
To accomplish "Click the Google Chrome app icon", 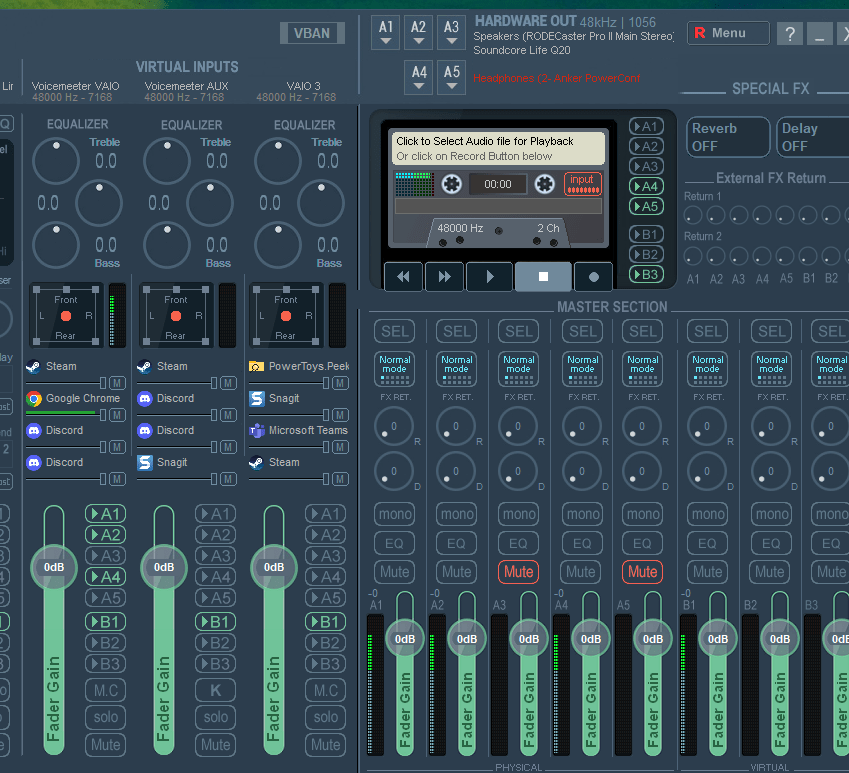I will [34, 399].
